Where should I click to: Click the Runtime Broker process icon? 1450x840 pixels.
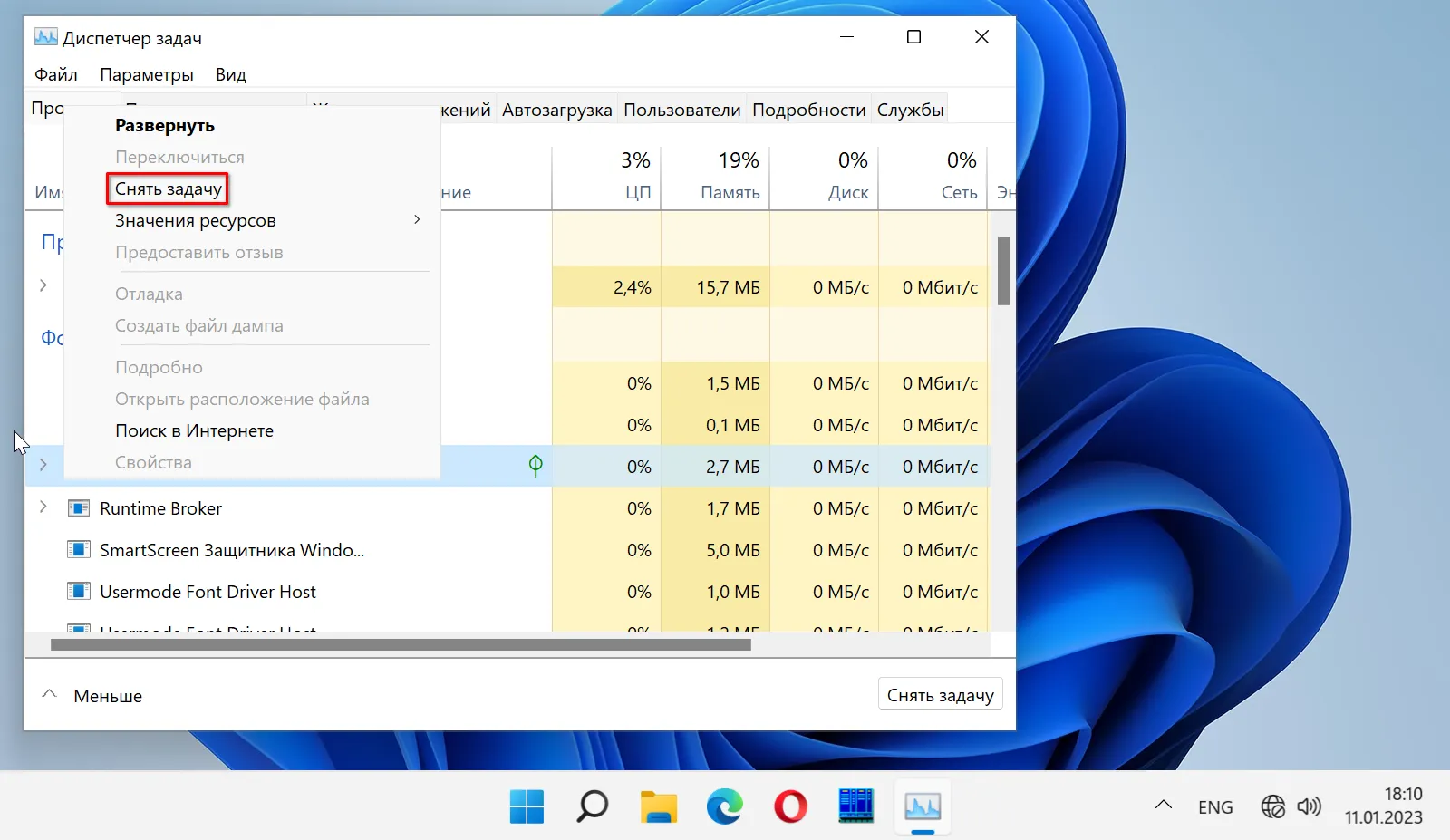tap(79, 508)
